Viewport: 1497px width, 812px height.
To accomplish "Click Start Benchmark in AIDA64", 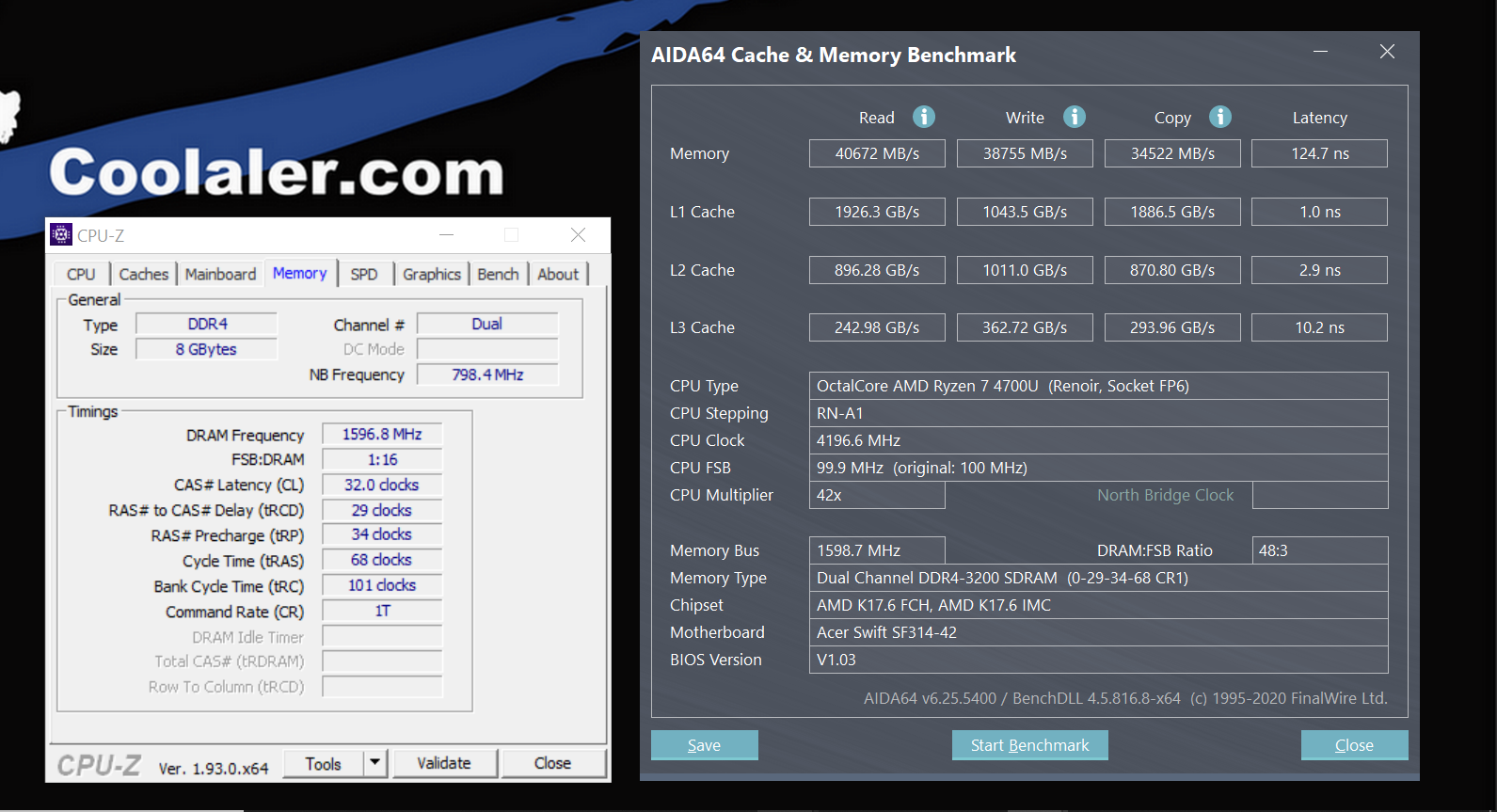I will point(1029,745).
